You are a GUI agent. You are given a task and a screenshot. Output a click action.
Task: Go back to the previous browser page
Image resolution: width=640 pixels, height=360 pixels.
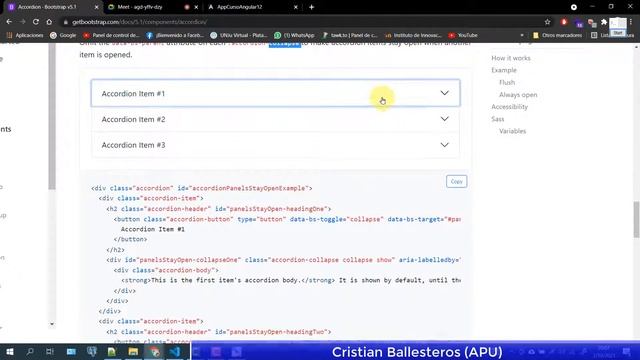click(9, 22)
